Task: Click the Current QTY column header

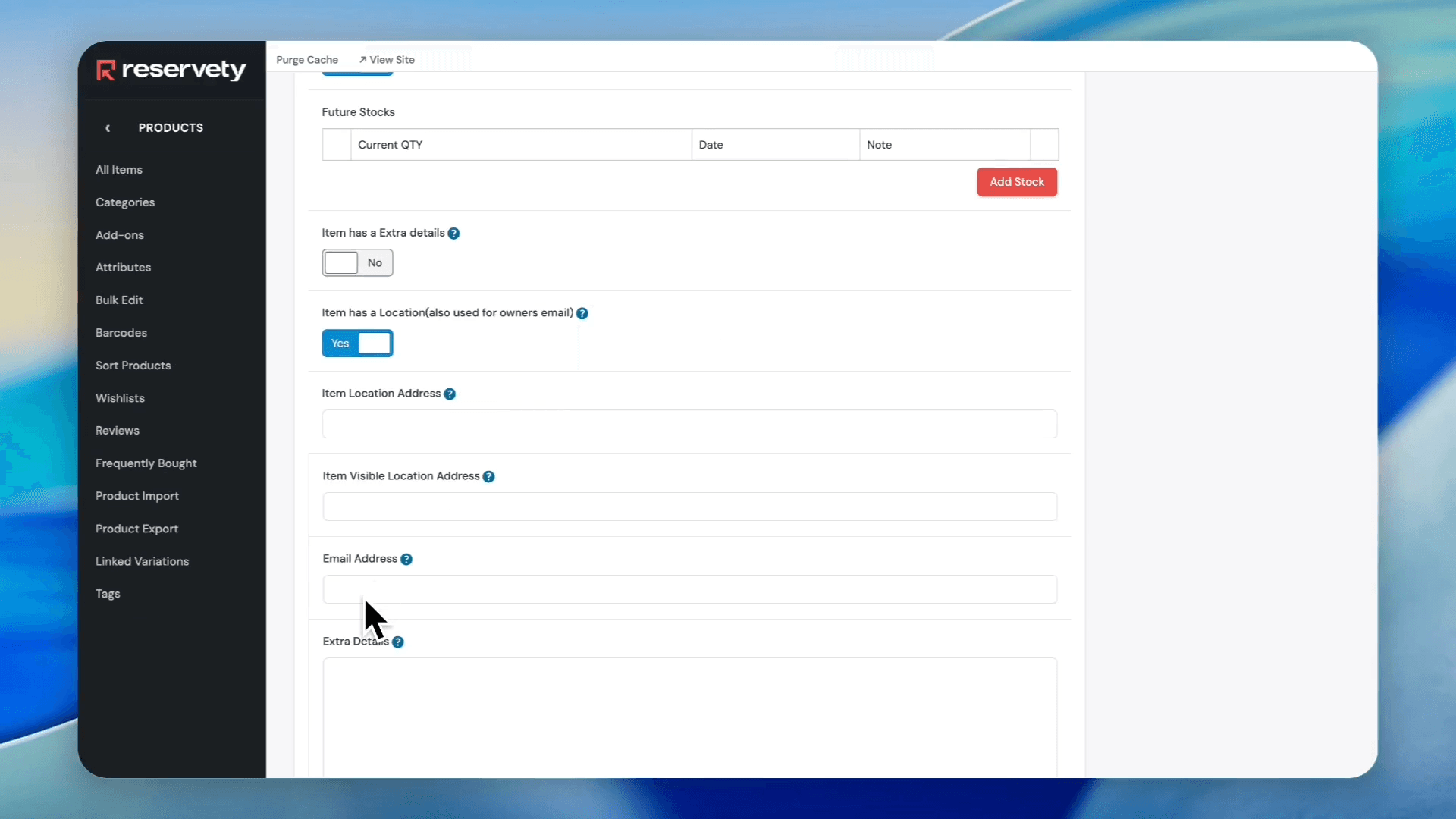Action: point(521,145)
